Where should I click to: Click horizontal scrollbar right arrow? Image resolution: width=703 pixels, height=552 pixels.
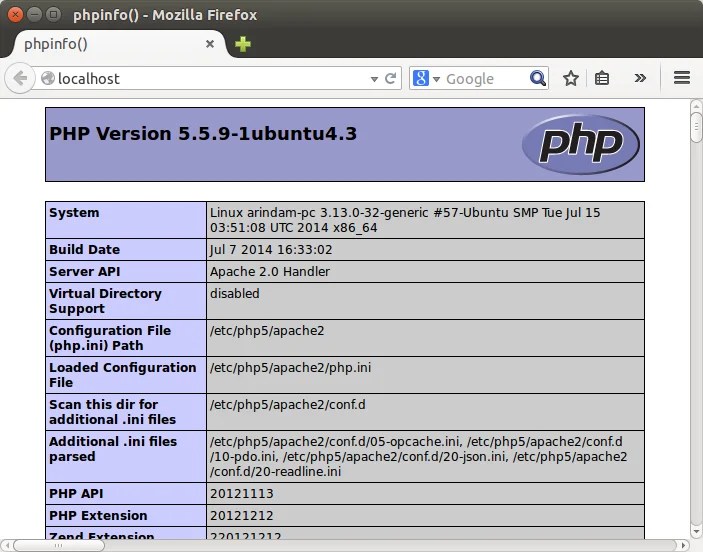(x=683, y=546)
